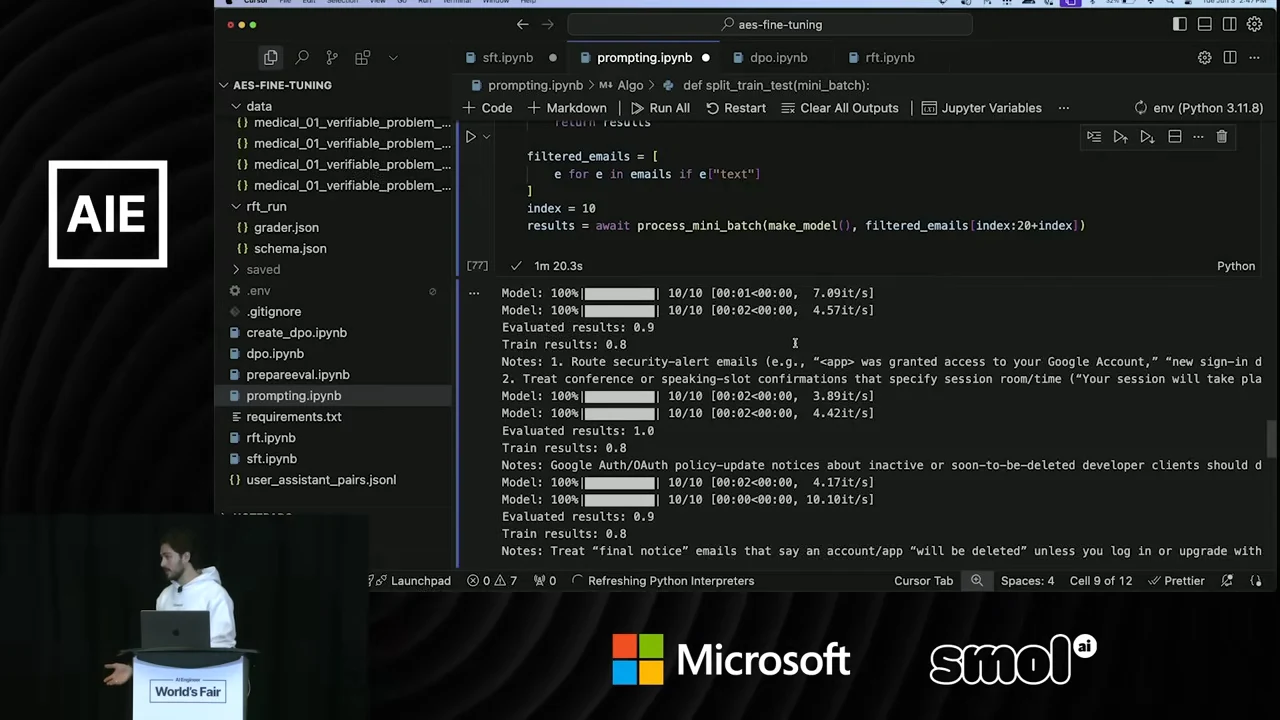Image resolution: width=1280 pixels, height=720 pixels.
Task: Open notebook toolbar overflow ellipsis
Action: coord(1064,108)
